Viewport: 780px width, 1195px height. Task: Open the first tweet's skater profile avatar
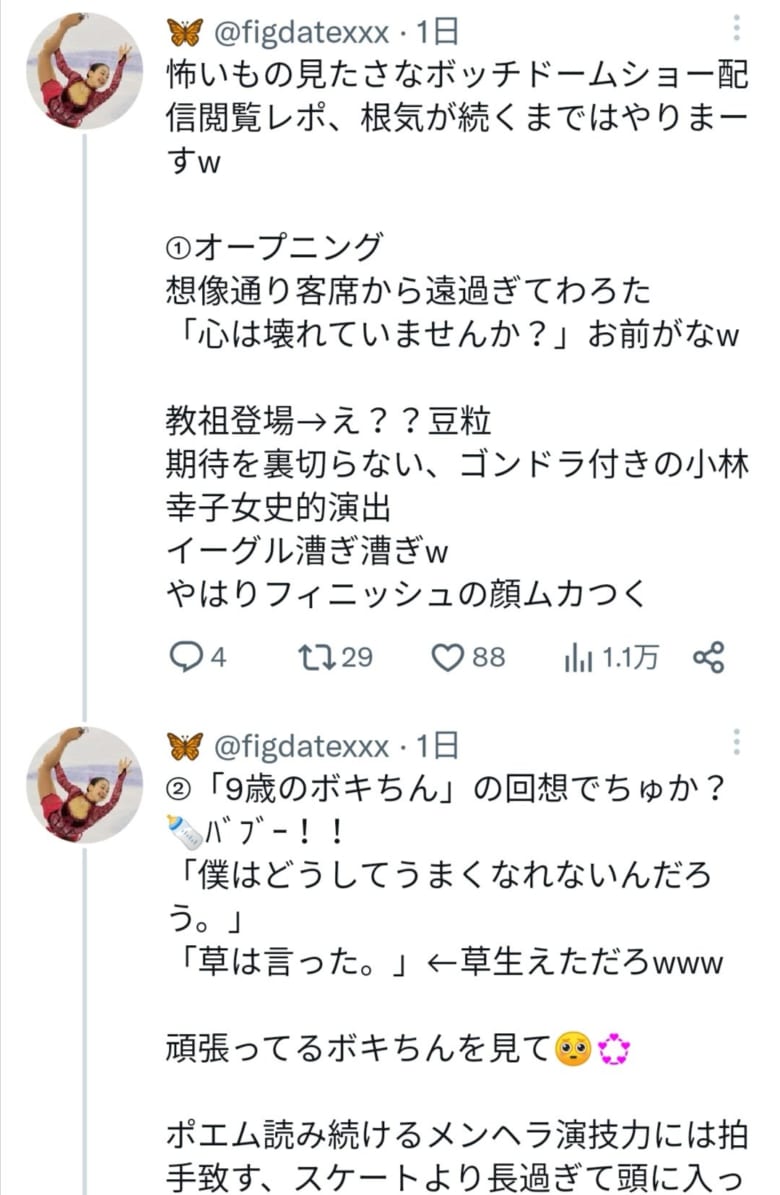tap(84, 70)
